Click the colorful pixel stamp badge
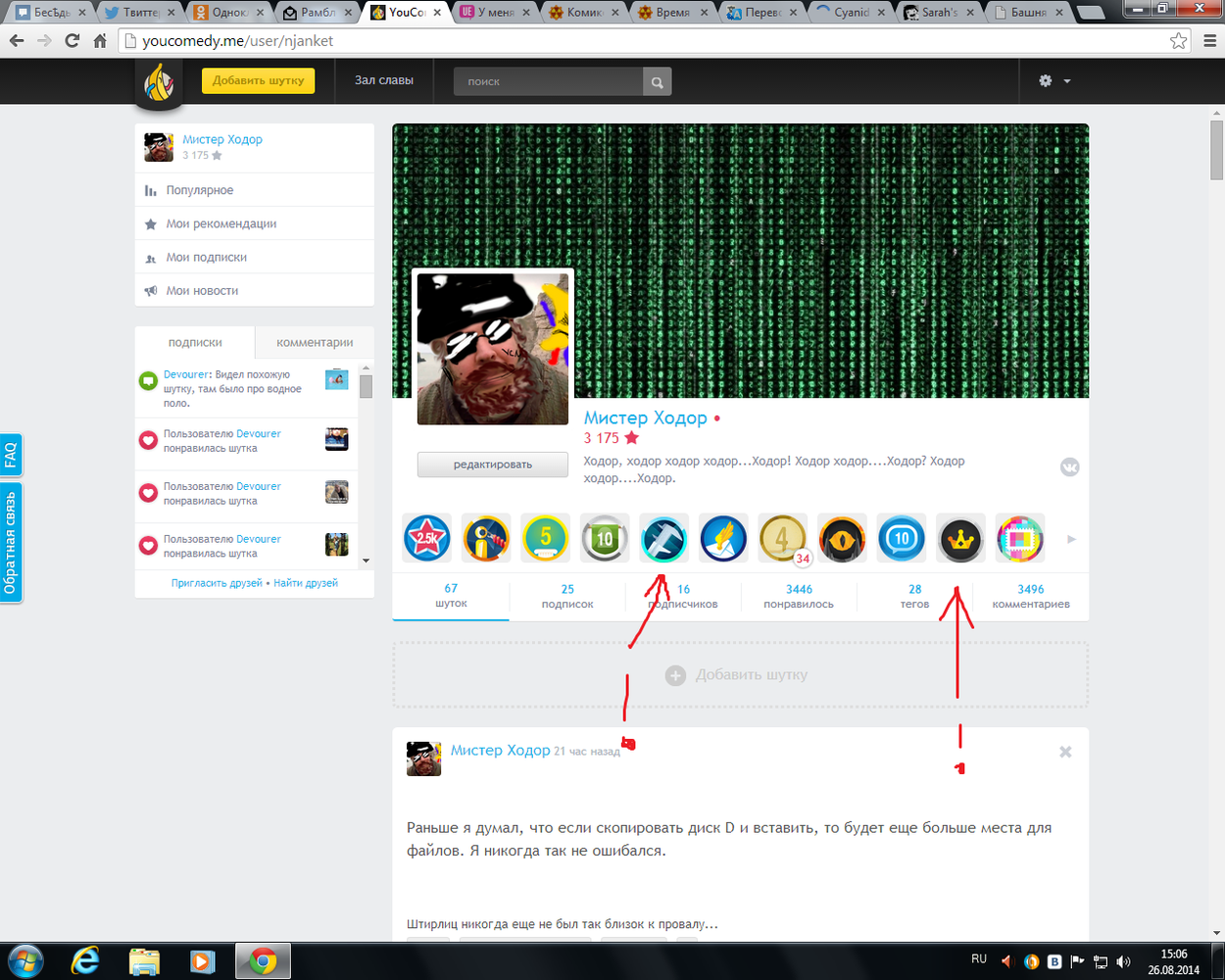Screen dimensions: 1225x980 pyautogui.click(x=1020, y=538)
